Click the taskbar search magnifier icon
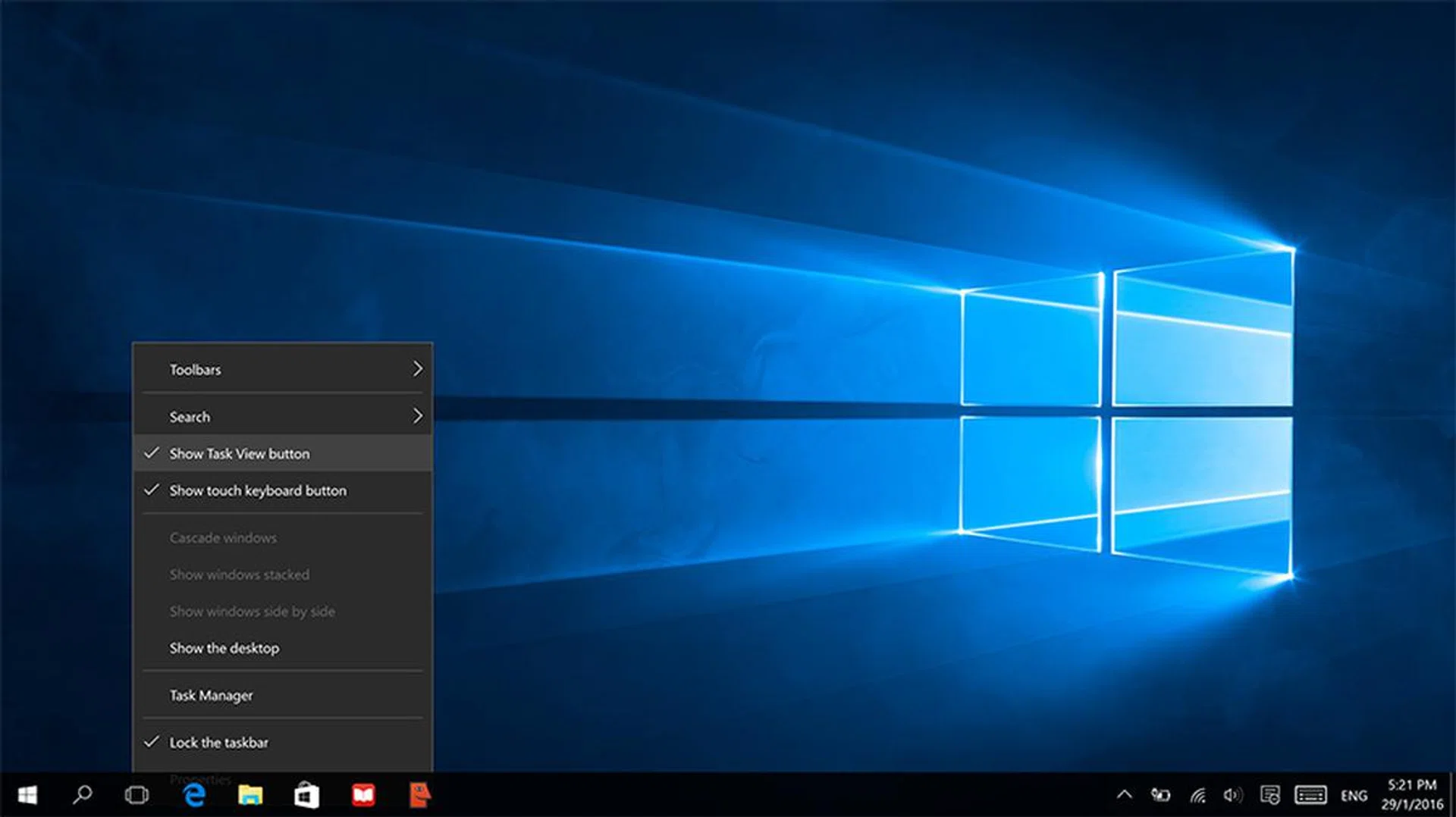 pos(82,794)
